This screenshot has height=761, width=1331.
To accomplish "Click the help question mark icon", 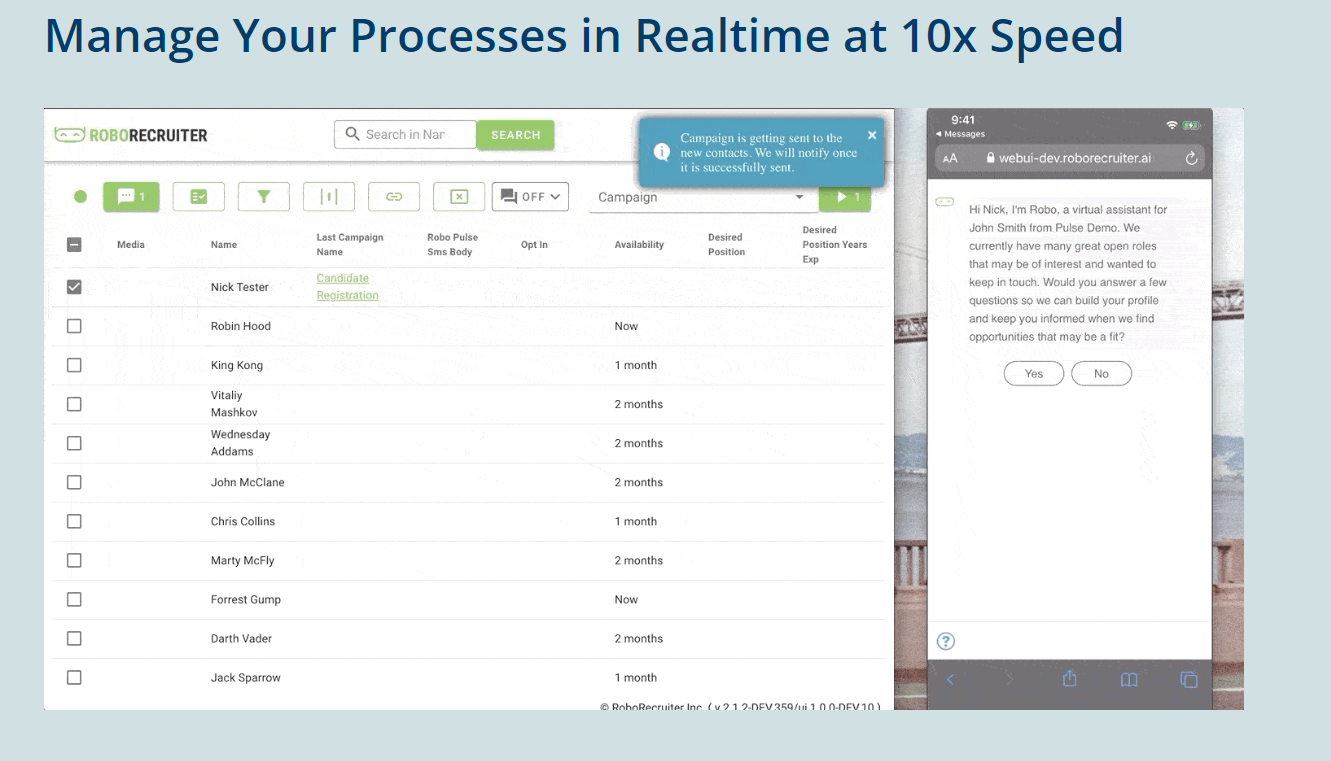I will tap(946, 641).
